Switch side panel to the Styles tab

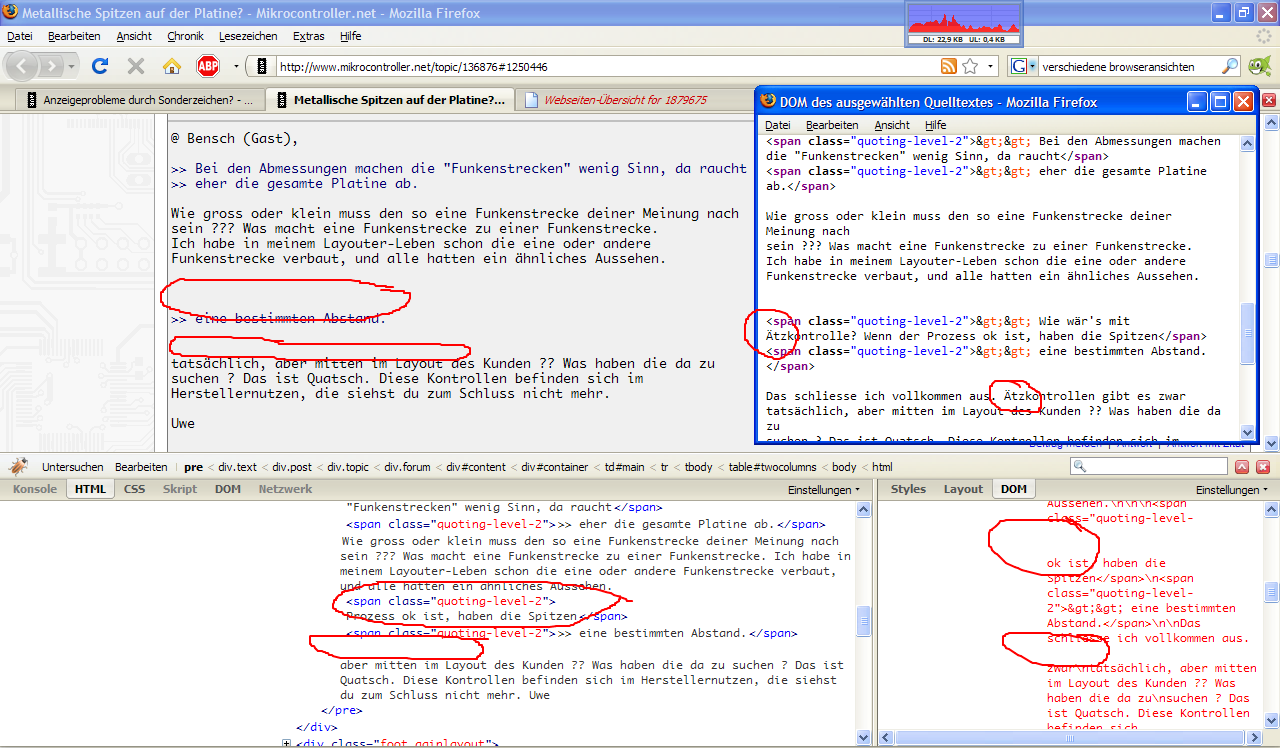tap(908, 489)
